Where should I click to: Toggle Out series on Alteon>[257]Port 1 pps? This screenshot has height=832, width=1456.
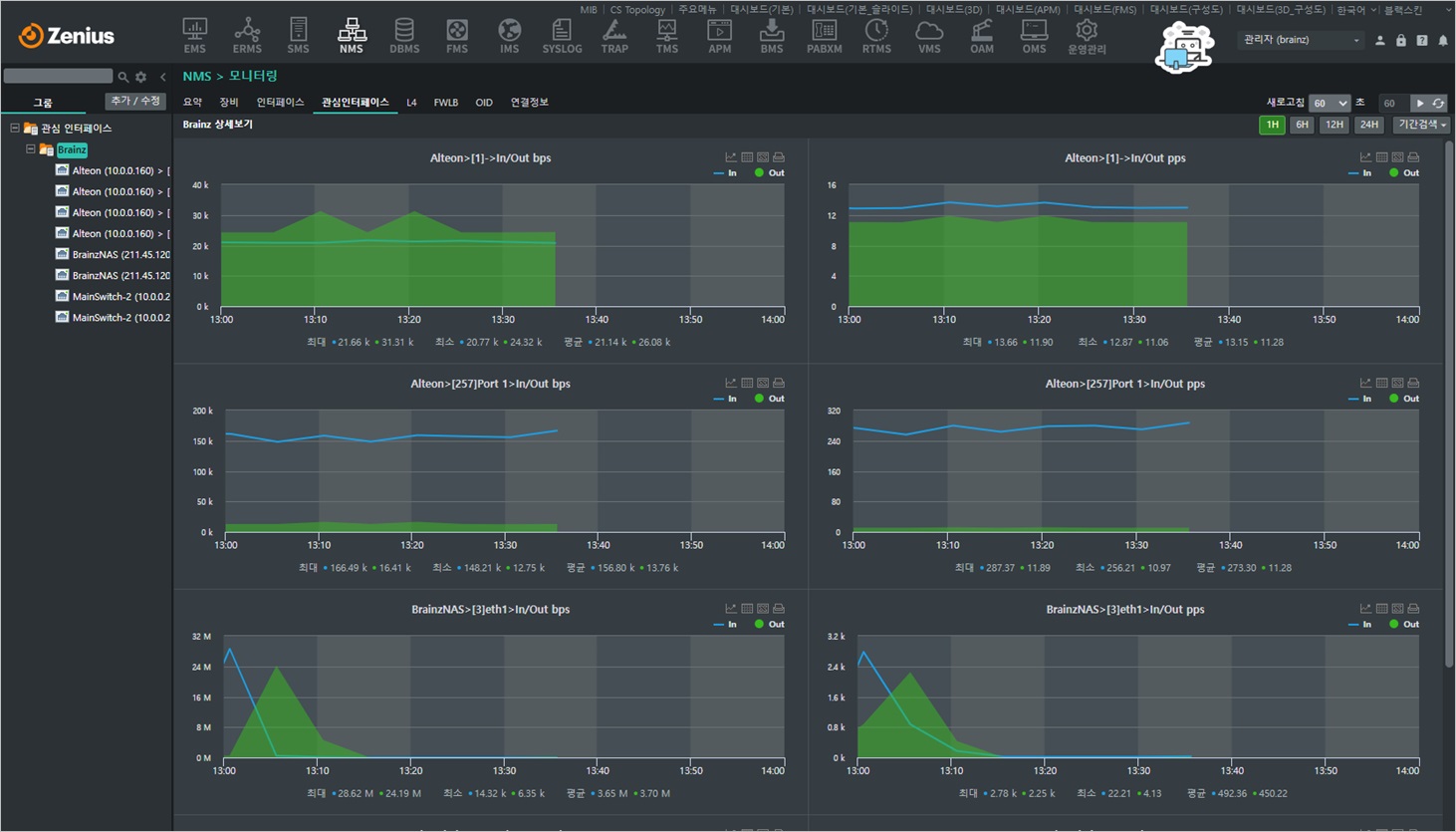pos(1404,399)
